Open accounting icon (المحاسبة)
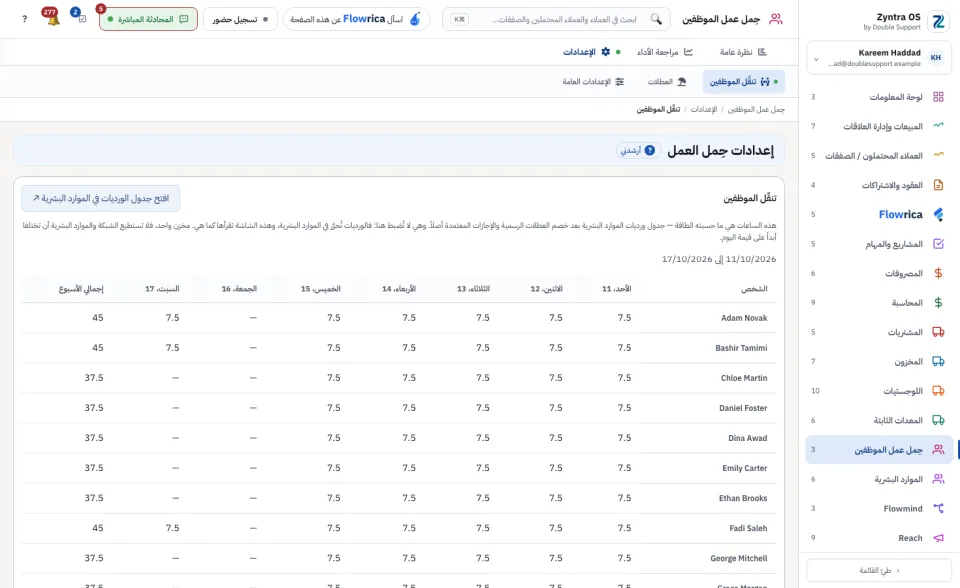This screenshot has height=588, width=960. pyautogui.click(x=938, y=303)
